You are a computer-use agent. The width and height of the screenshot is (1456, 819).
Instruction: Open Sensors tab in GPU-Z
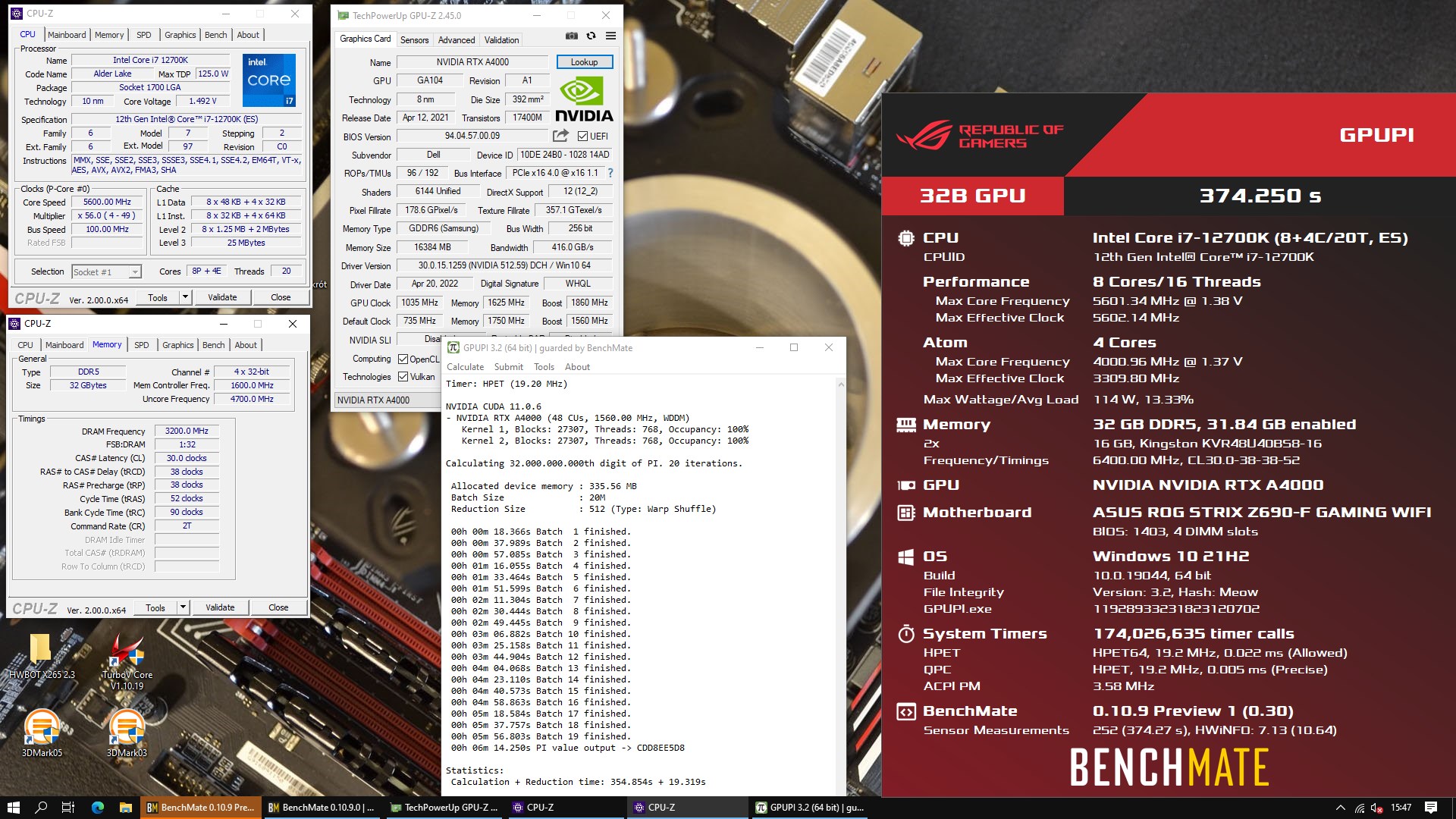coord(414,40)
